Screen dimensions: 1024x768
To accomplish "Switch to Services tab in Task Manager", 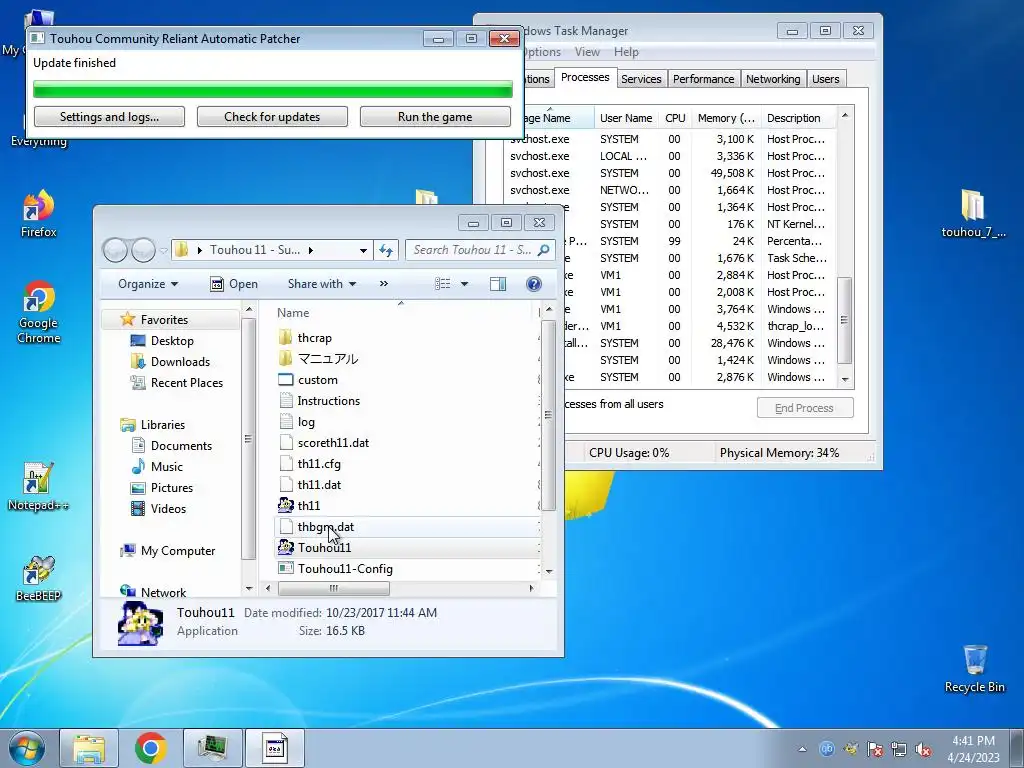I will 641,79.
